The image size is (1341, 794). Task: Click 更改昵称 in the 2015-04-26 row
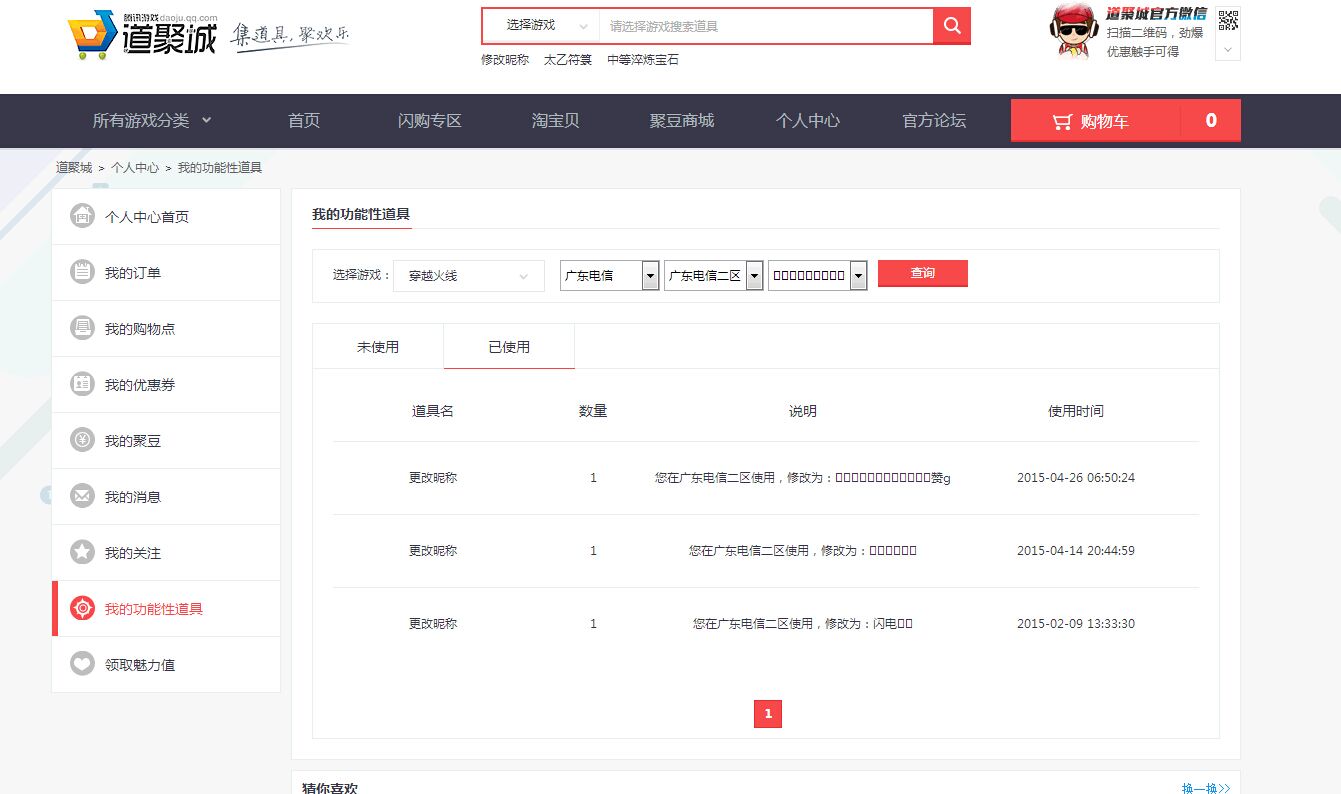[433, 478]
